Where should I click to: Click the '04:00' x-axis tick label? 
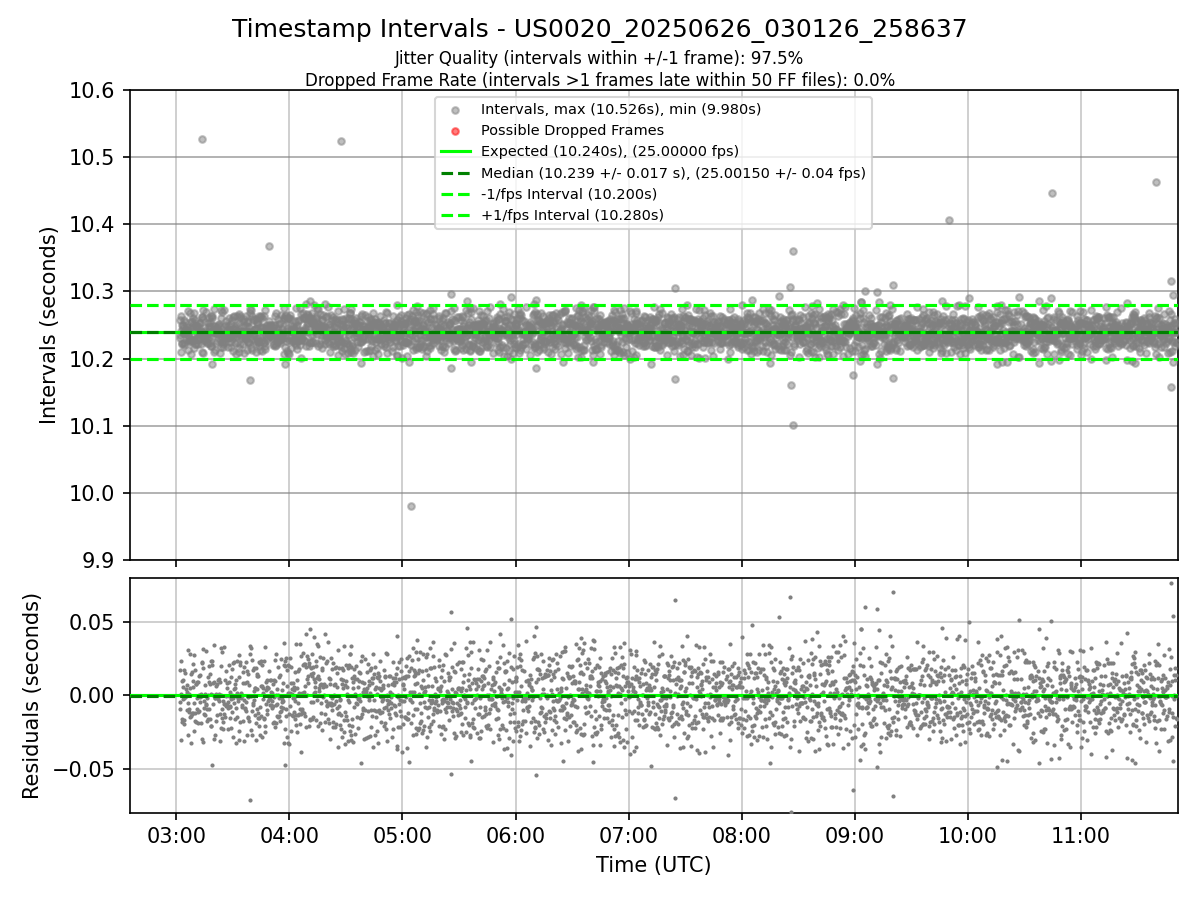point(289,836)
